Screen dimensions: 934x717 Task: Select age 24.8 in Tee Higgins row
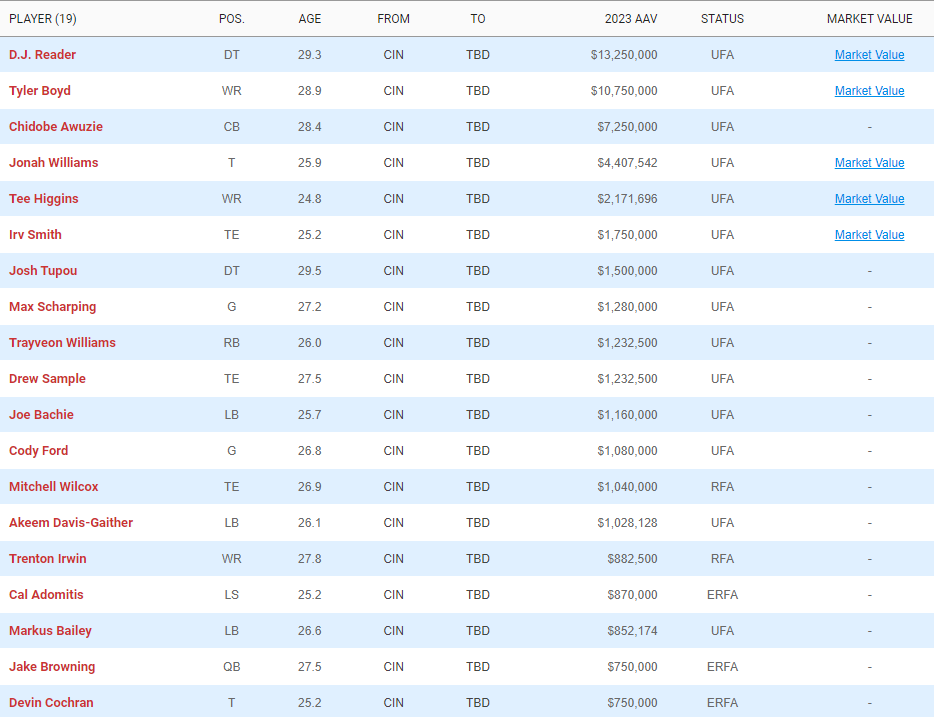click(310, 199)
